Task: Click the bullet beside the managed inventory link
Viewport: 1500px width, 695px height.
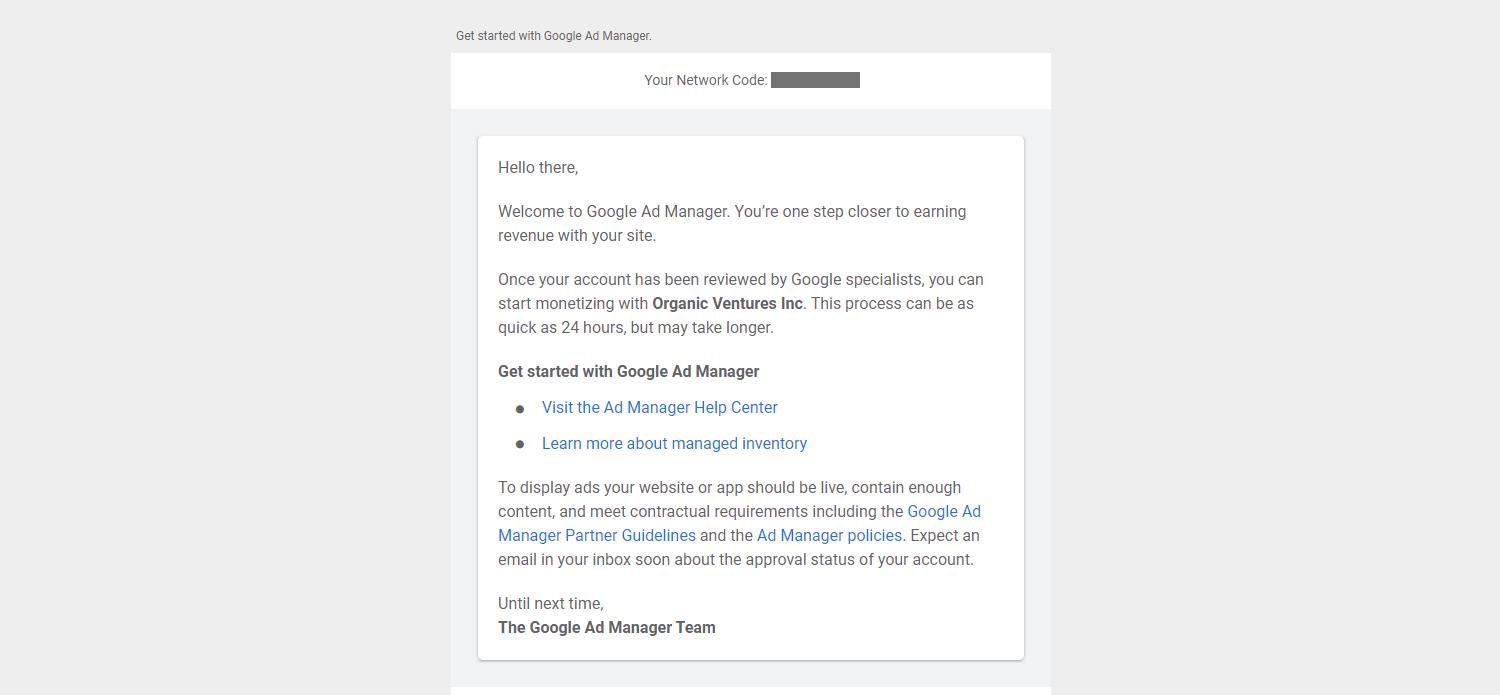Action: pyautogui.click(x=520, y=445)
